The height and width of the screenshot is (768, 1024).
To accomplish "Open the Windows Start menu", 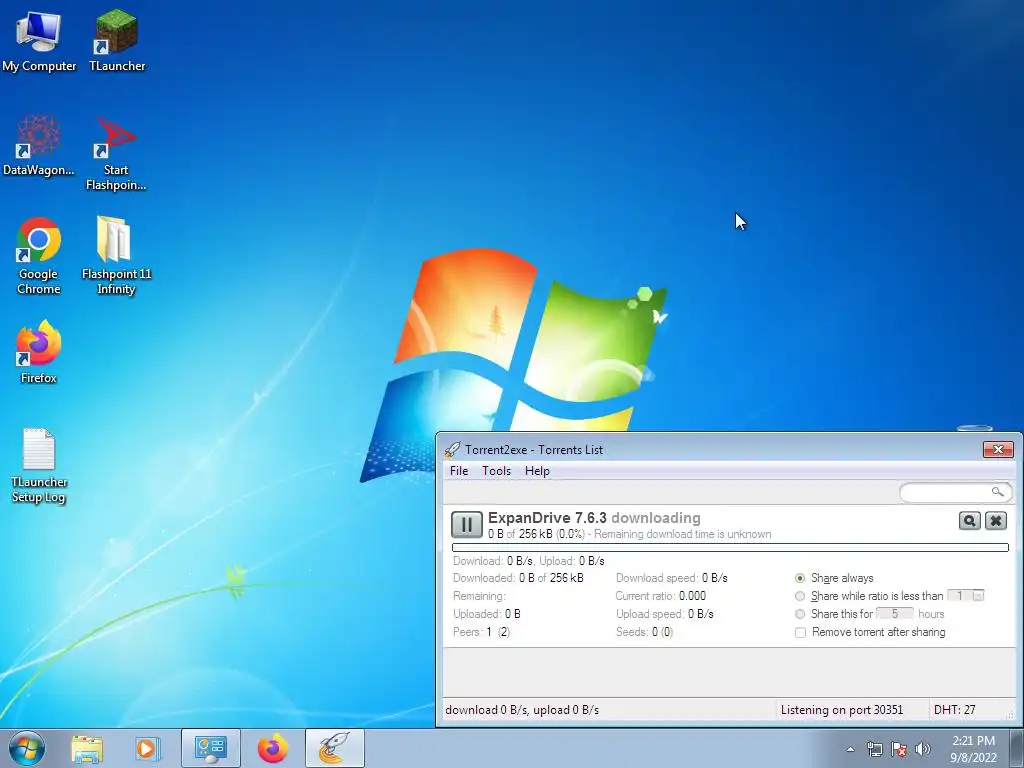I will [27, 748].
